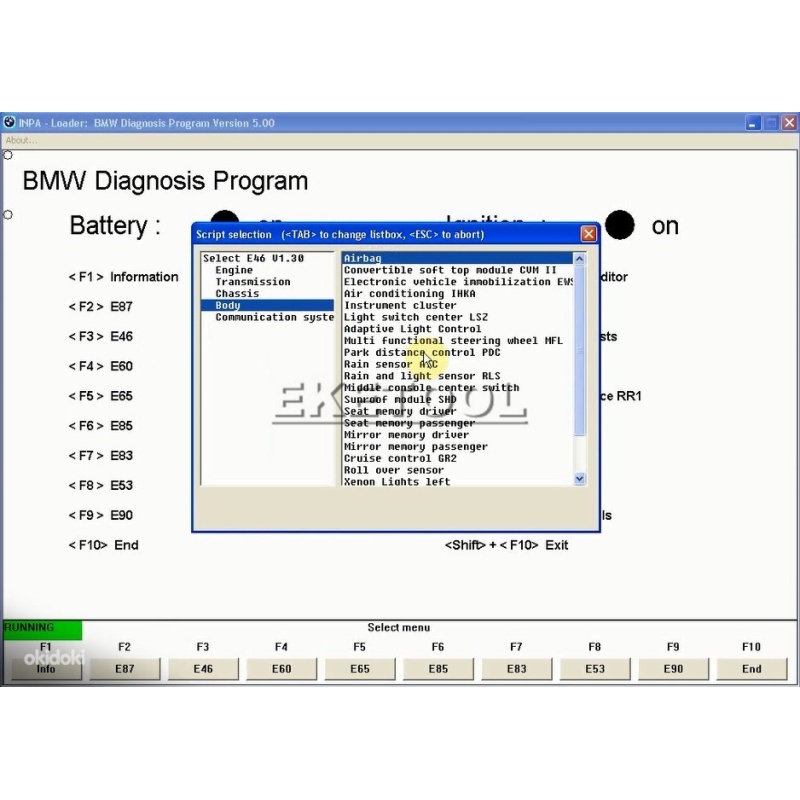The image size is (800, 800).
Task: Click the F4 E60 button
Action: [282, 668]
